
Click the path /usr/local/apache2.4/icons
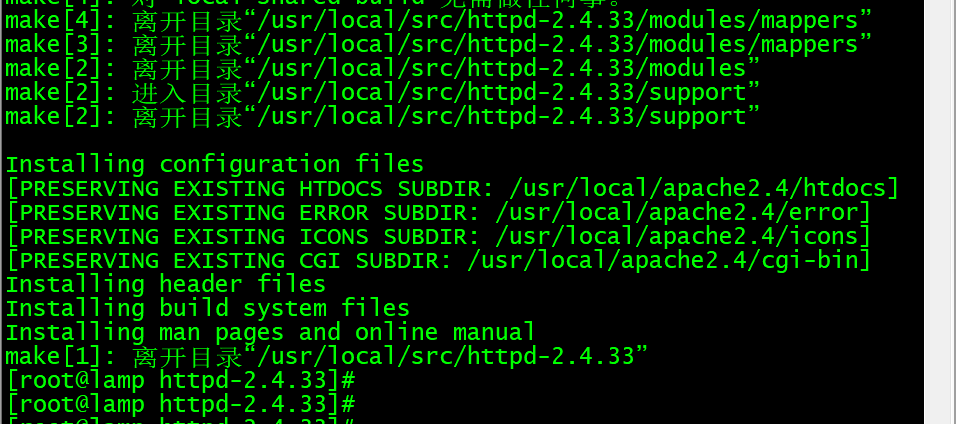(676, 236)
